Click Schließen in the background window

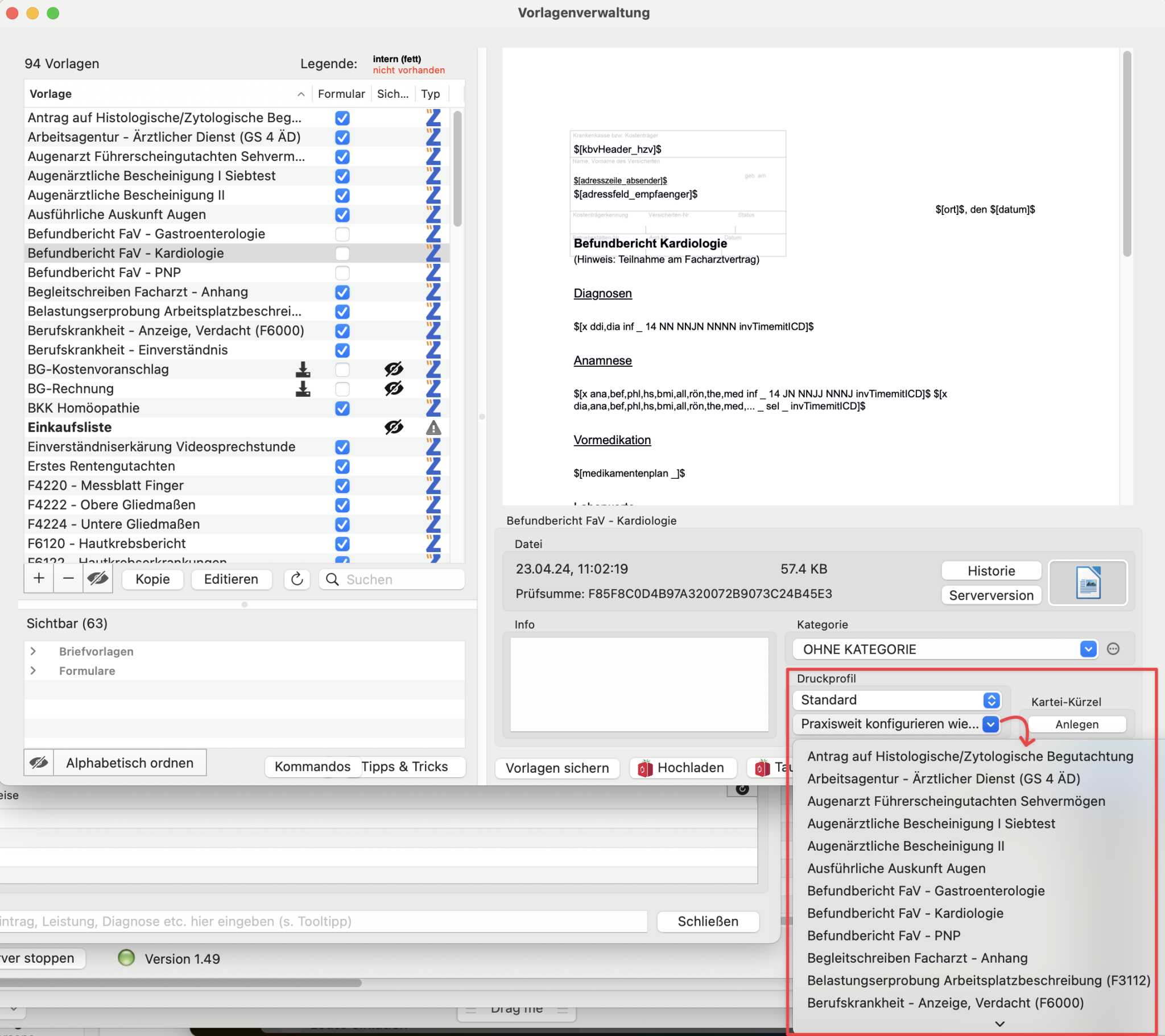707,922
